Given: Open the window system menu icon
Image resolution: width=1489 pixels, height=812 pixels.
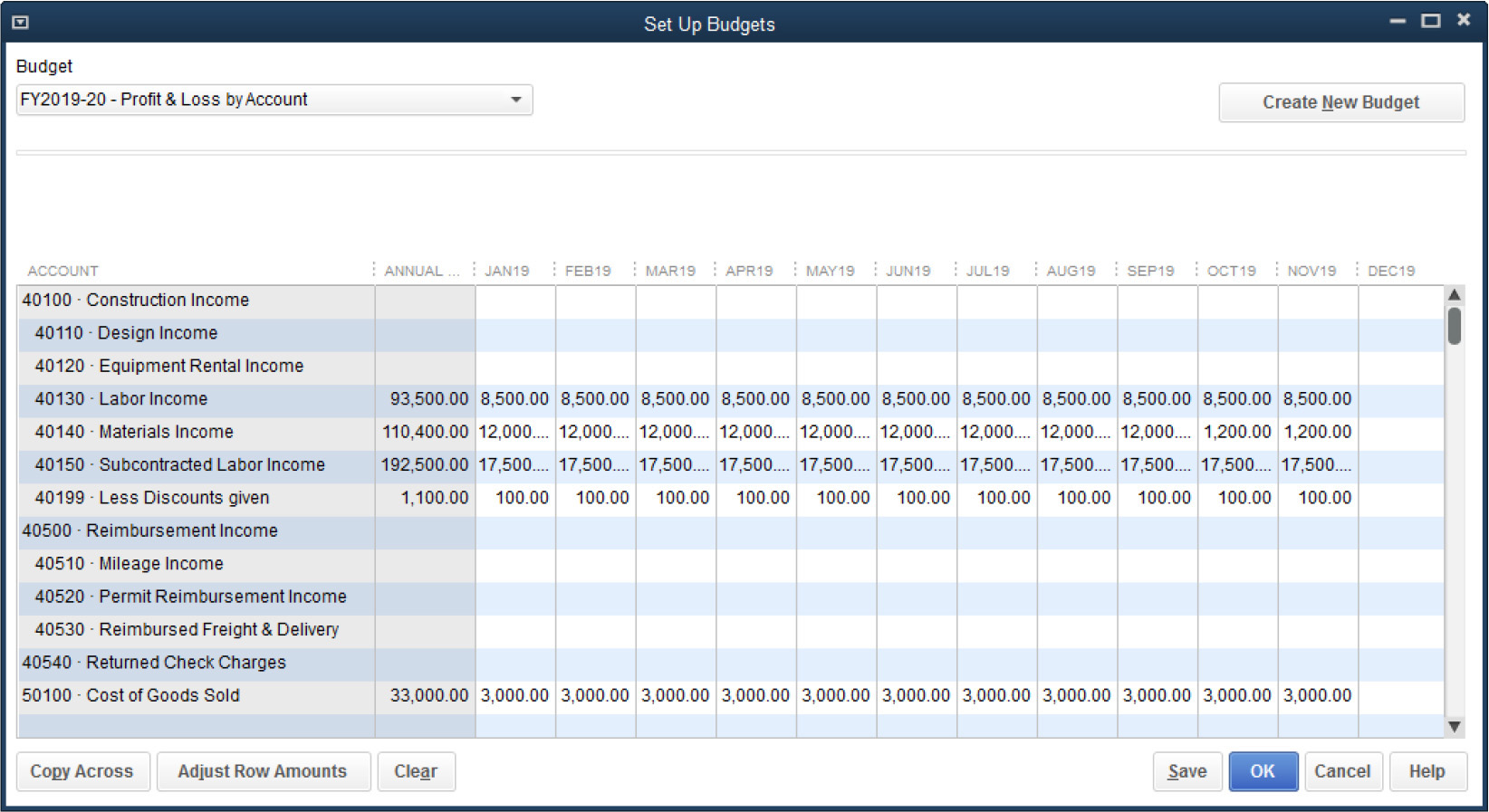Looking at the screenshot, I should click(x=20, y=23).
